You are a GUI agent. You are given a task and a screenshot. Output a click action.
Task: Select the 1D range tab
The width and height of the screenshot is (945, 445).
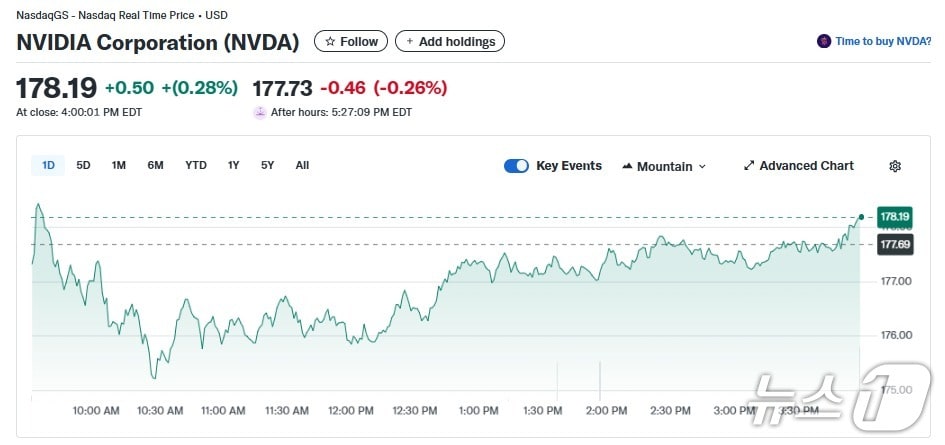click(48, 166)
